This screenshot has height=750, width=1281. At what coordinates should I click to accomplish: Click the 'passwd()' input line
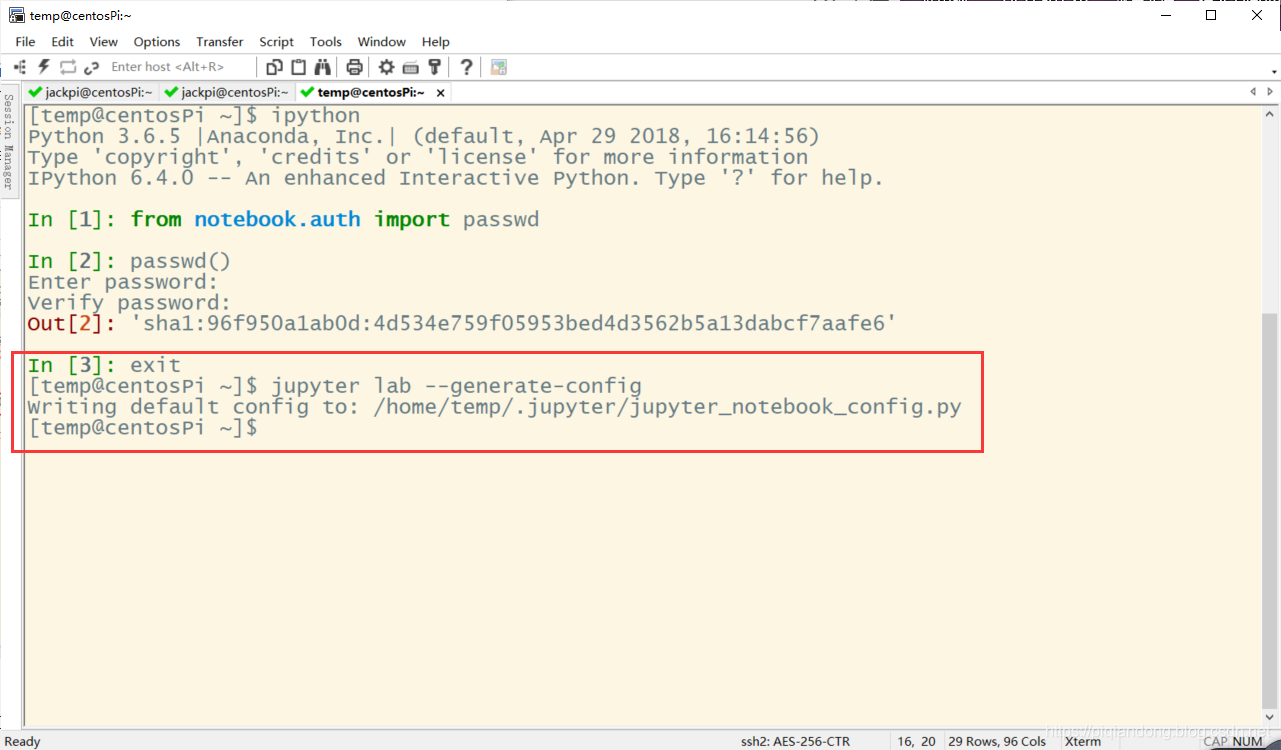(130, 262)
